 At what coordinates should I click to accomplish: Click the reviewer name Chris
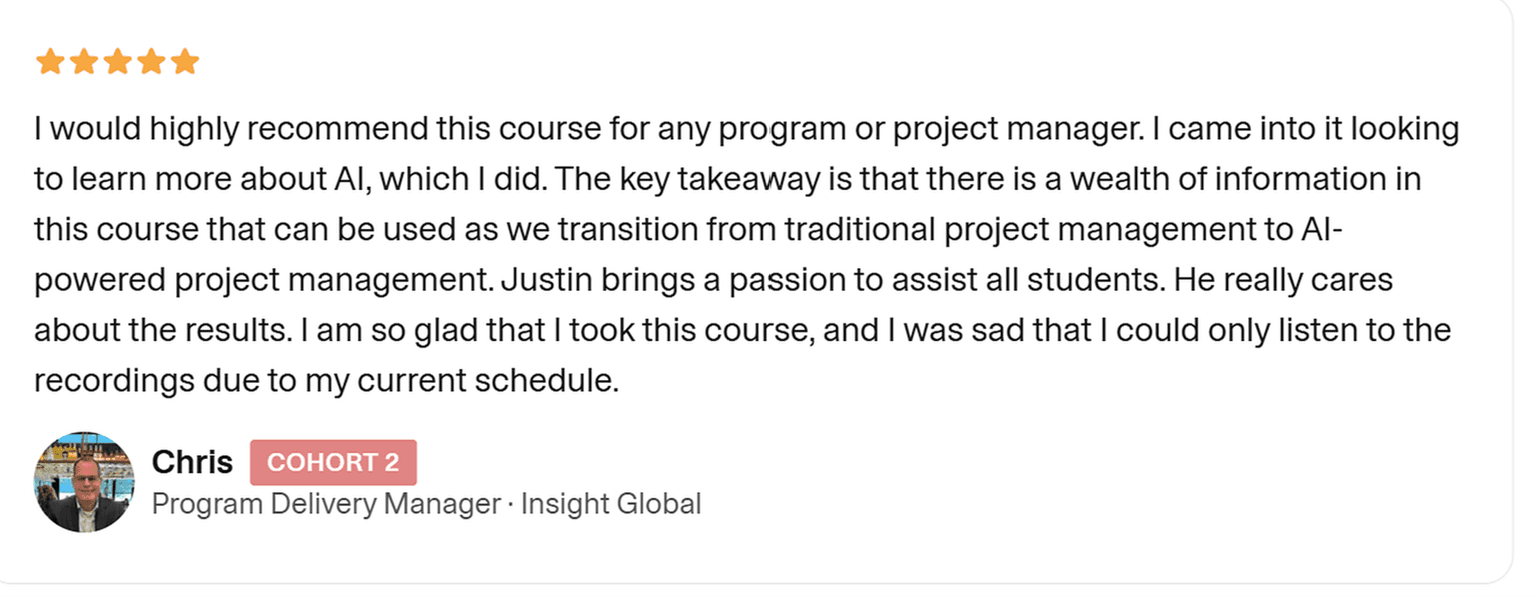(192, 462)
